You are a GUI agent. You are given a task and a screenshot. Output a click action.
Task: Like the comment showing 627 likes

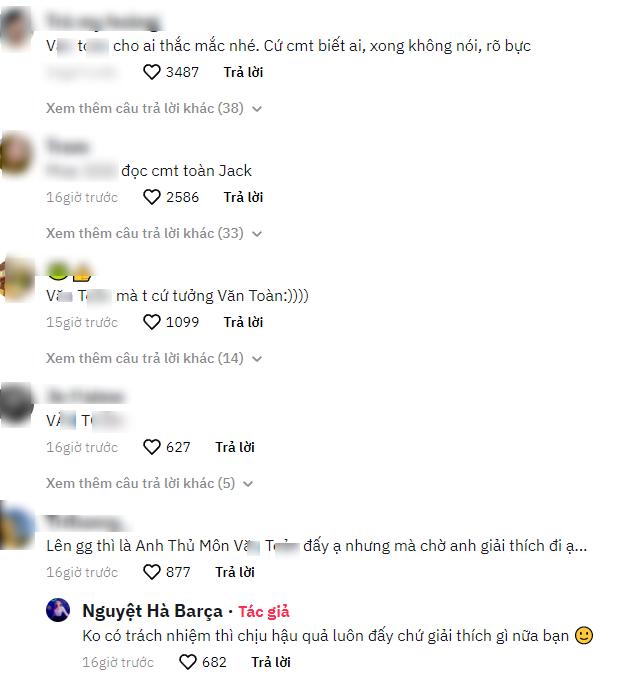[152, 447]
